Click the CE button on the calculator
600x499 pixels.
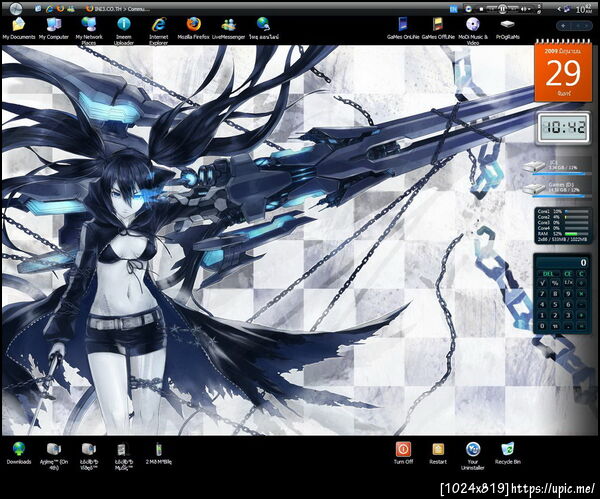tap(568, 274)
